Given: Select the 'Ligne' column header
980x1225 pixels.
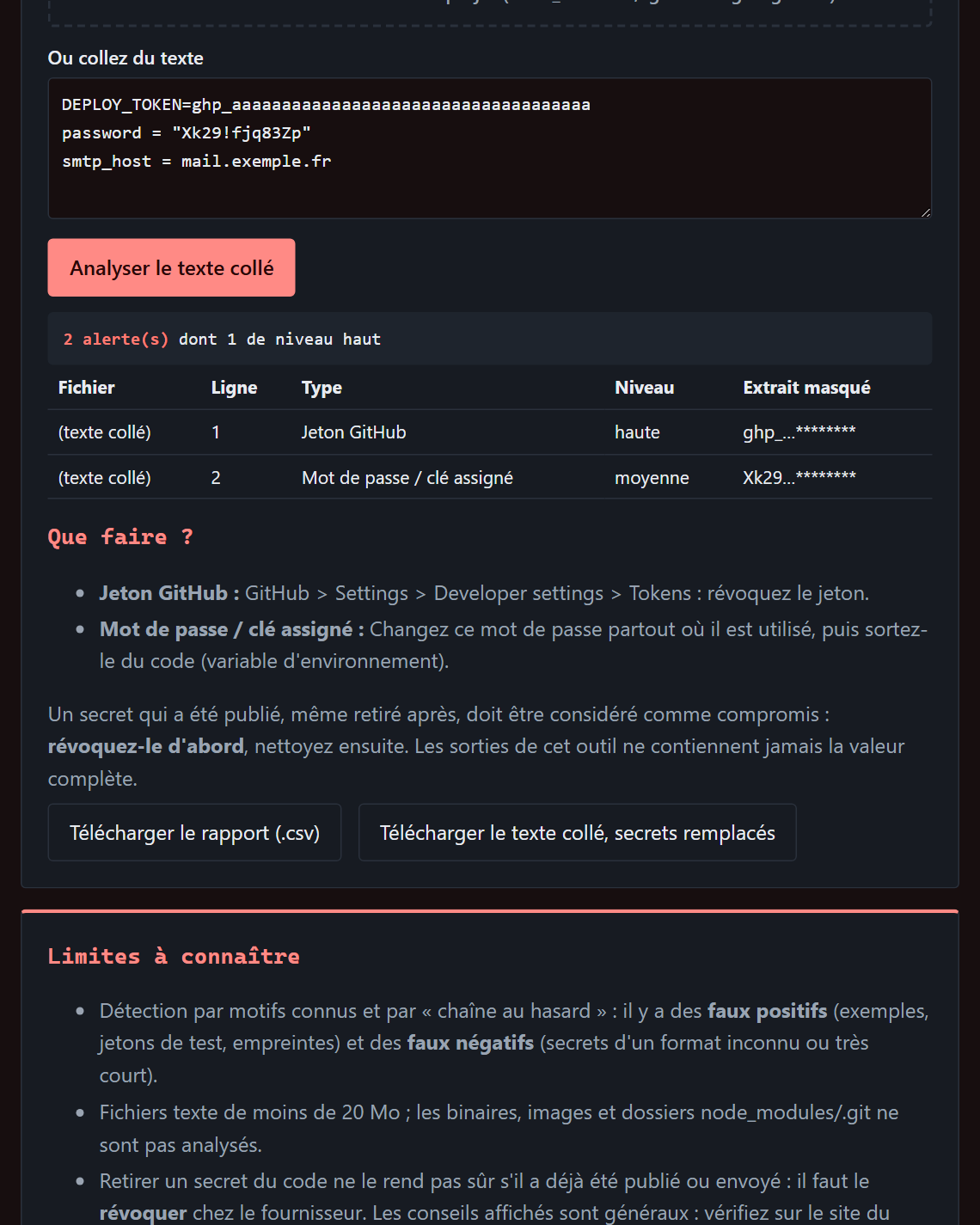Looking at the screenshot, I should (234, 388).
